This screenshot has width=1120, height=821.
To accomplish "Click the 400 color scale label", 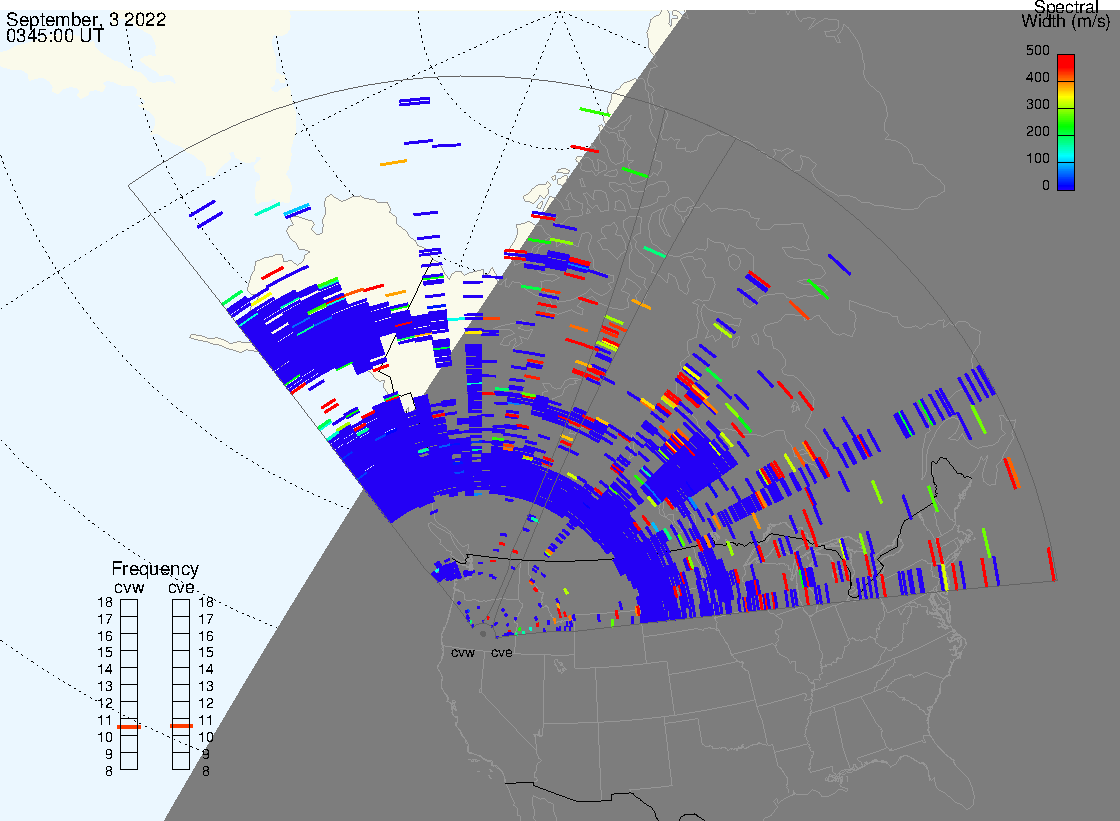I will (1037, 77).
